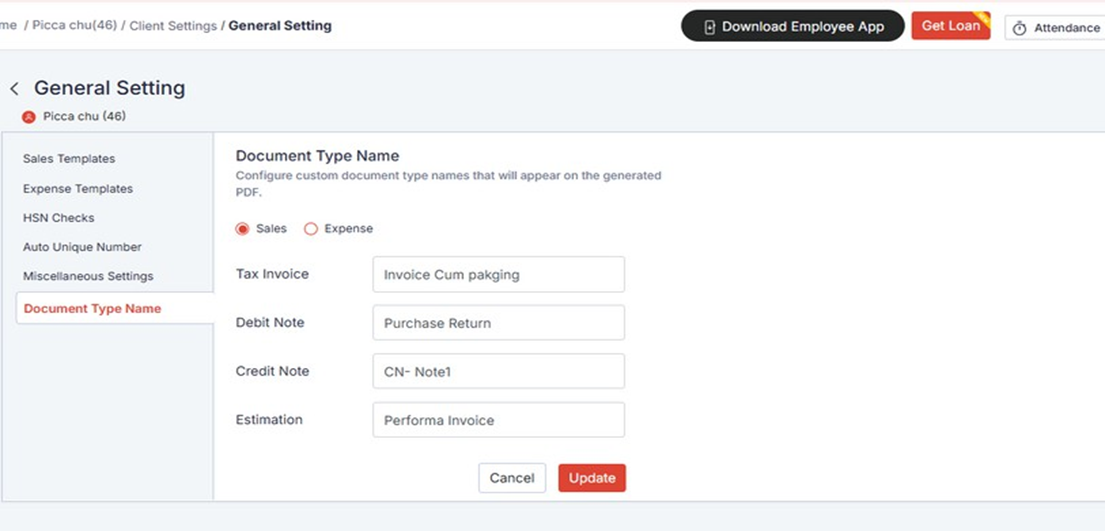This screenshot has height=531, width=1105.
Task: Click the Credit Note input field
Action: click(x=498, y=371)
